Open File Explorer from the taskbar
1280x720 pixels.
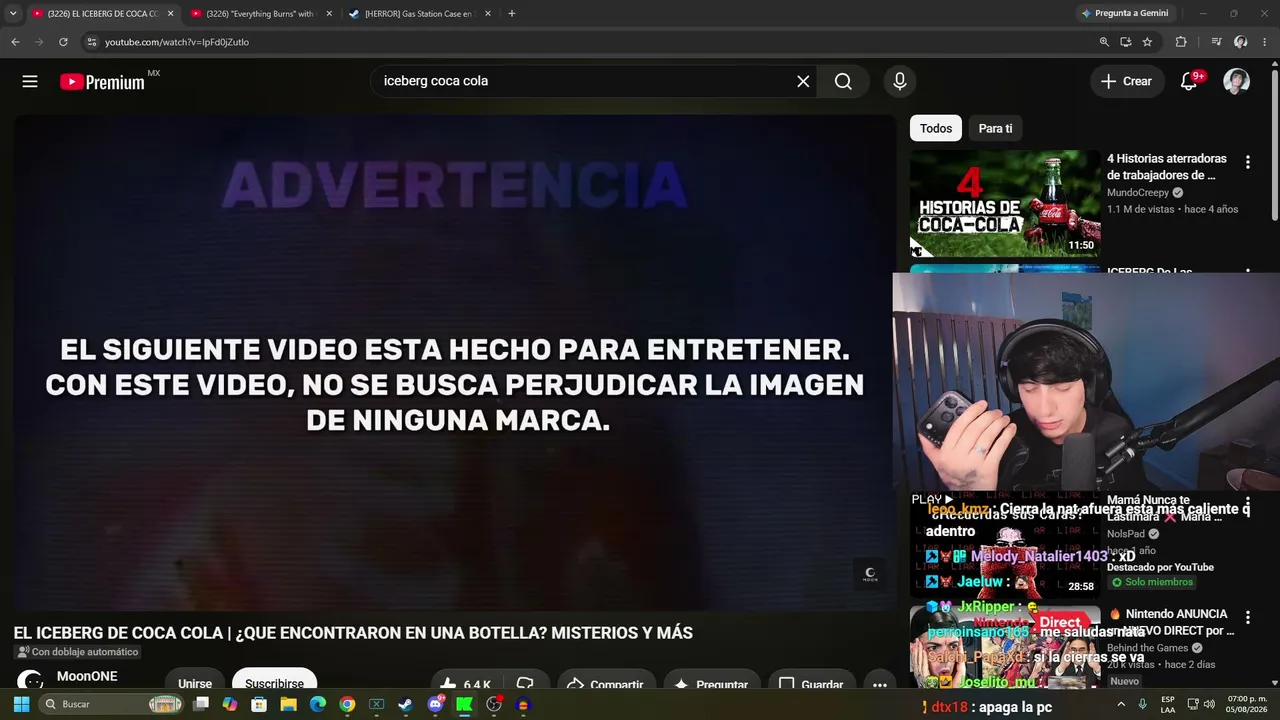pos(288,704)
